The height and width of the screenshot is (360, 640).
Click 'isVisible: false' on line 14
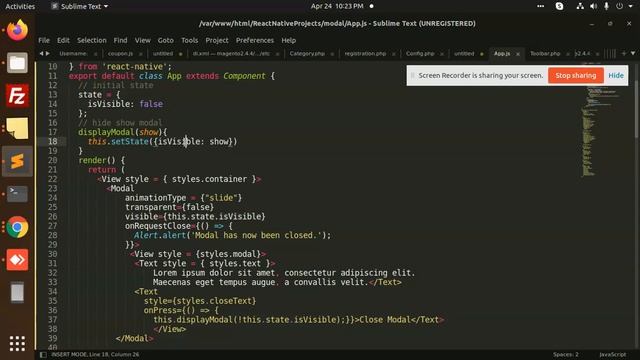pos(125,104)
